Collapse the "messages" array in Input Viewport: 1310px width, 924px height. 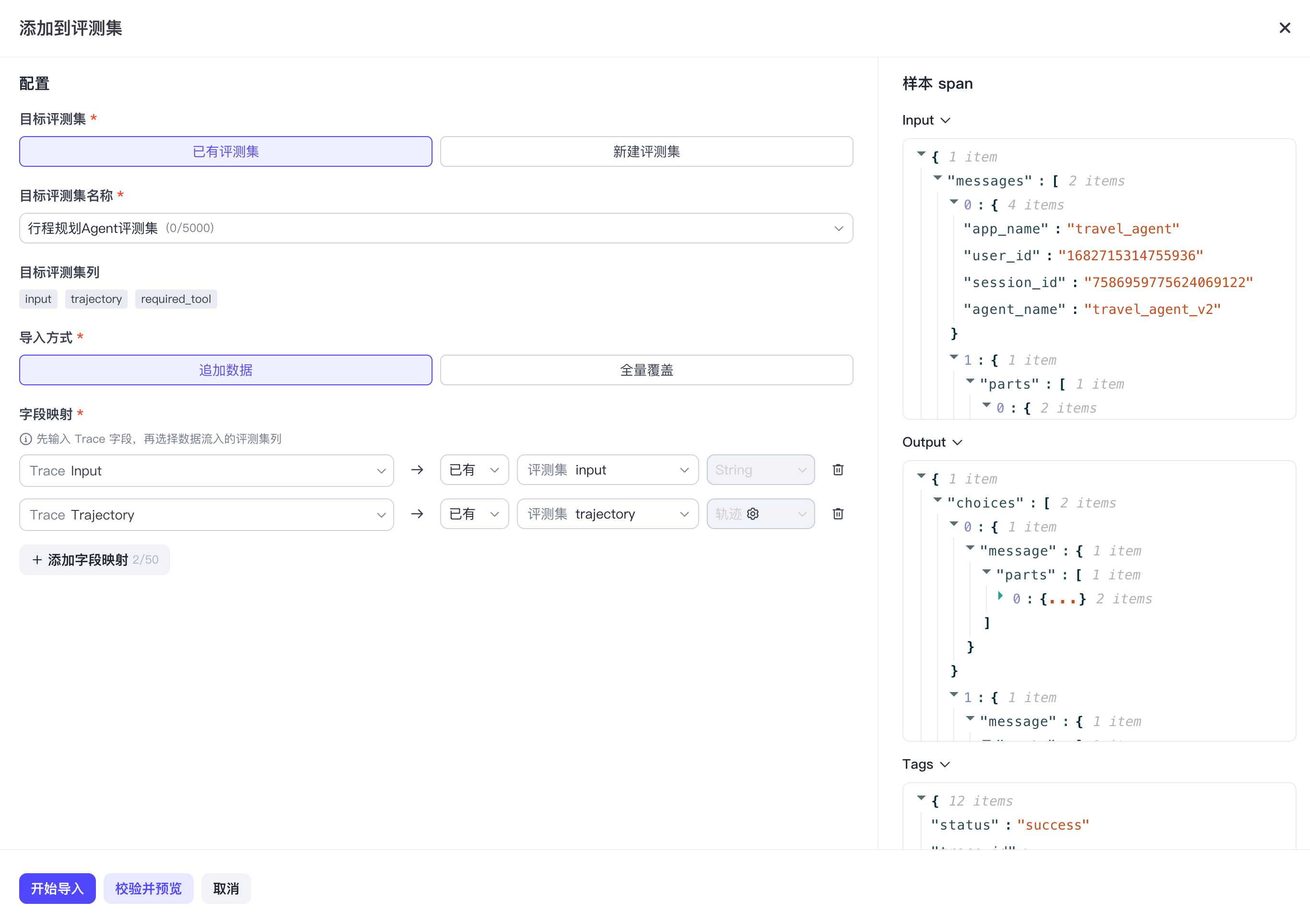pos(937,178)
